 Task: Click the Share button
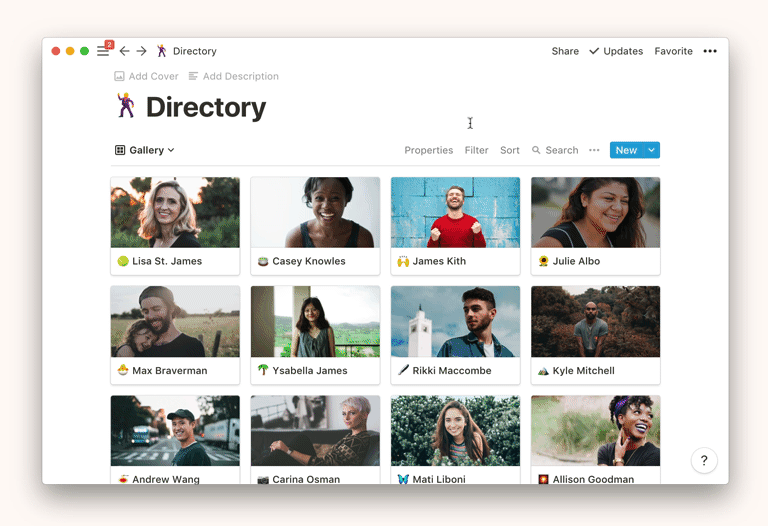[565, 51]
